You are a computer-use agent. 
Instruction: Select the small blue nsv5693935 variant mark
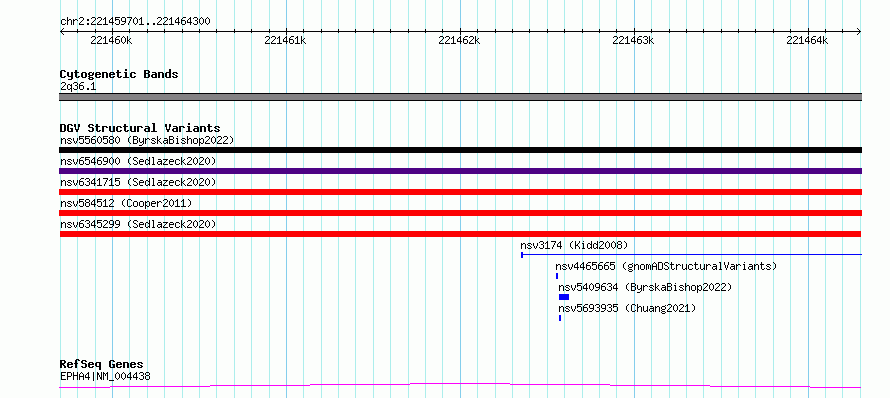[560, 318]
